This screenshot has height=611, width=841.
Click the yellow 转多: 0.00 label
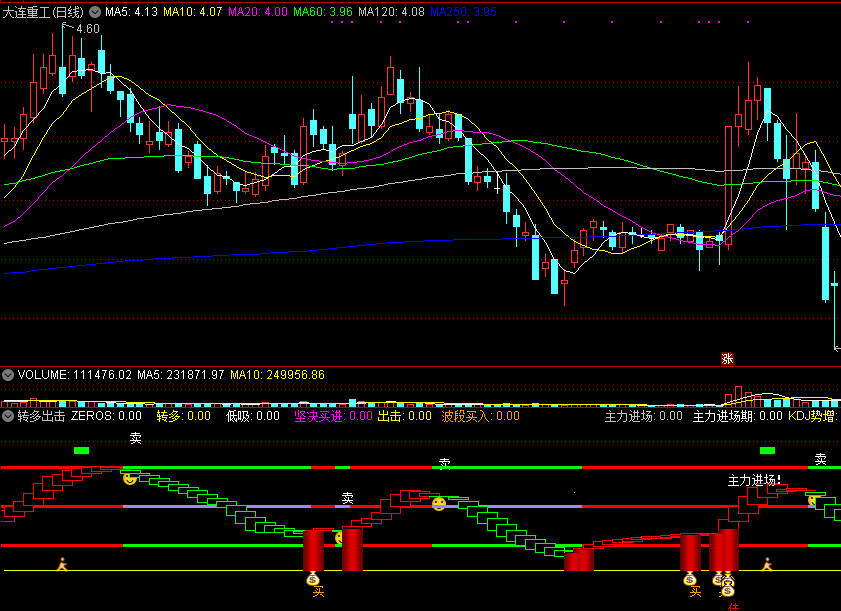(183, 416)
